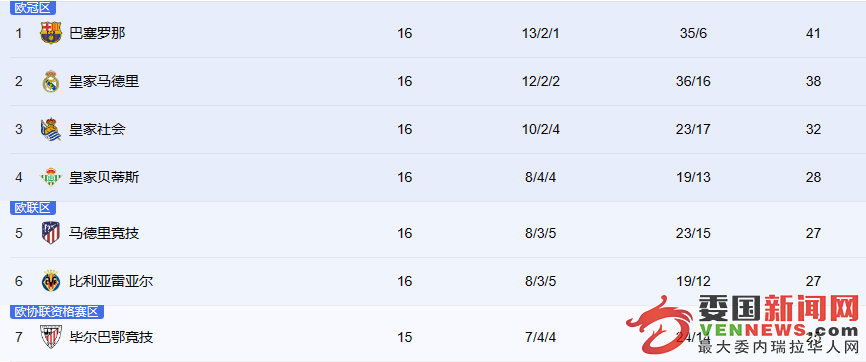The height and width of the screenshot is (362, 866).
Task: Click the Real Betis crest icon
Action: [51, 177]
